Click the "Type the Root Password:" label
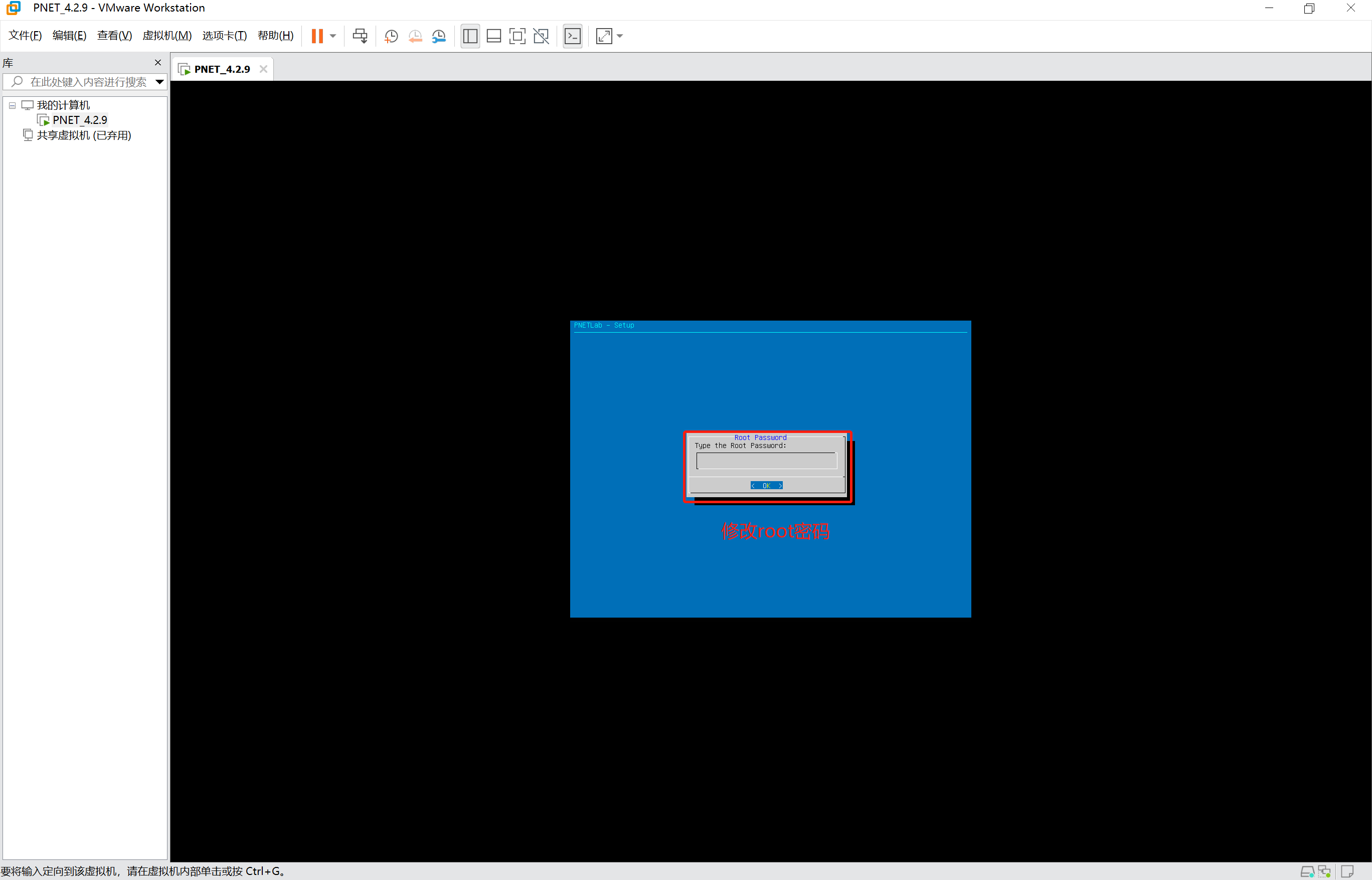1372x880 pixels. coord(740,446)
